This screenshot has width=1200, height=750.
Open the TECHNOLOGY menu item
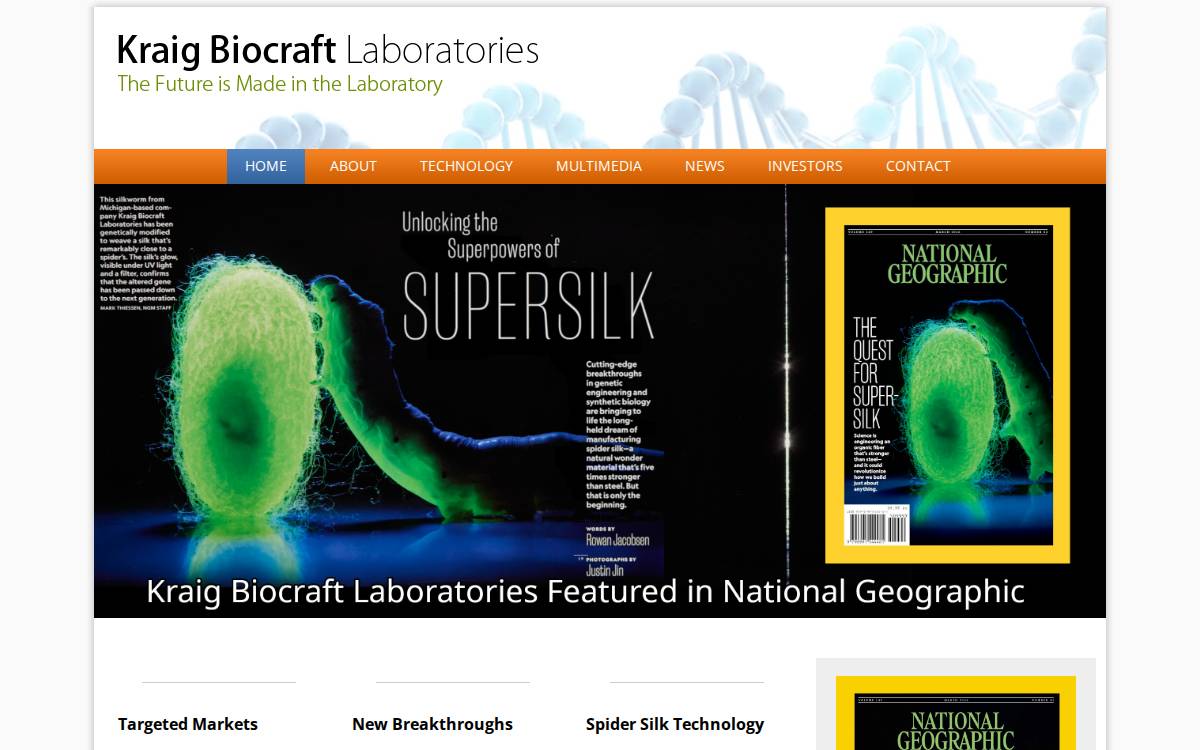(x=466, y=166)
